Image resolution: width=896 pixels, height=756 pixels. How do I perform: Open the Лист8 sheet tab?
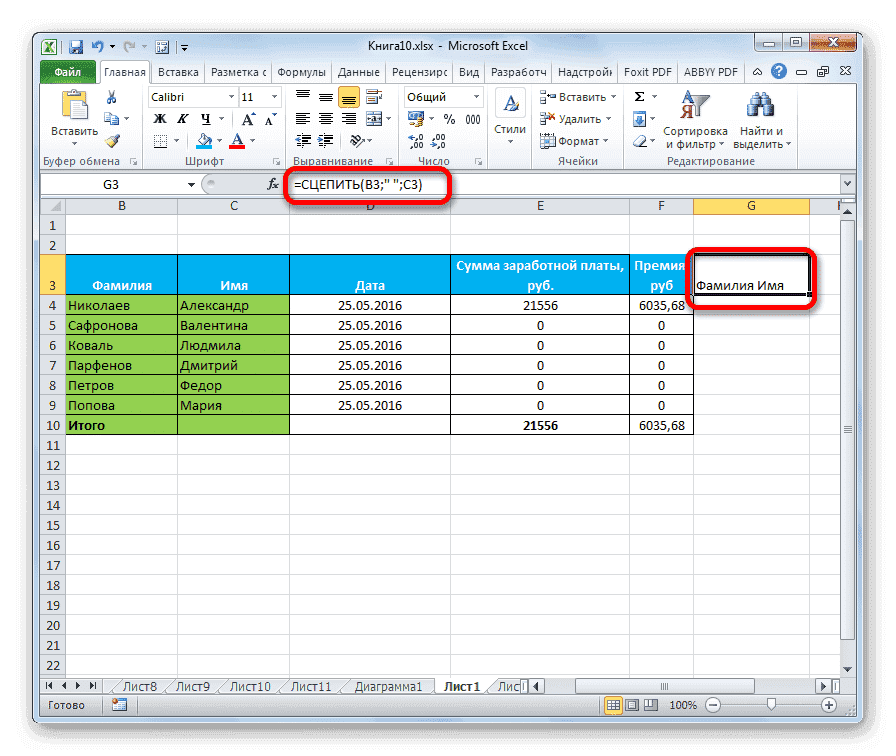[x=139, y=686]
